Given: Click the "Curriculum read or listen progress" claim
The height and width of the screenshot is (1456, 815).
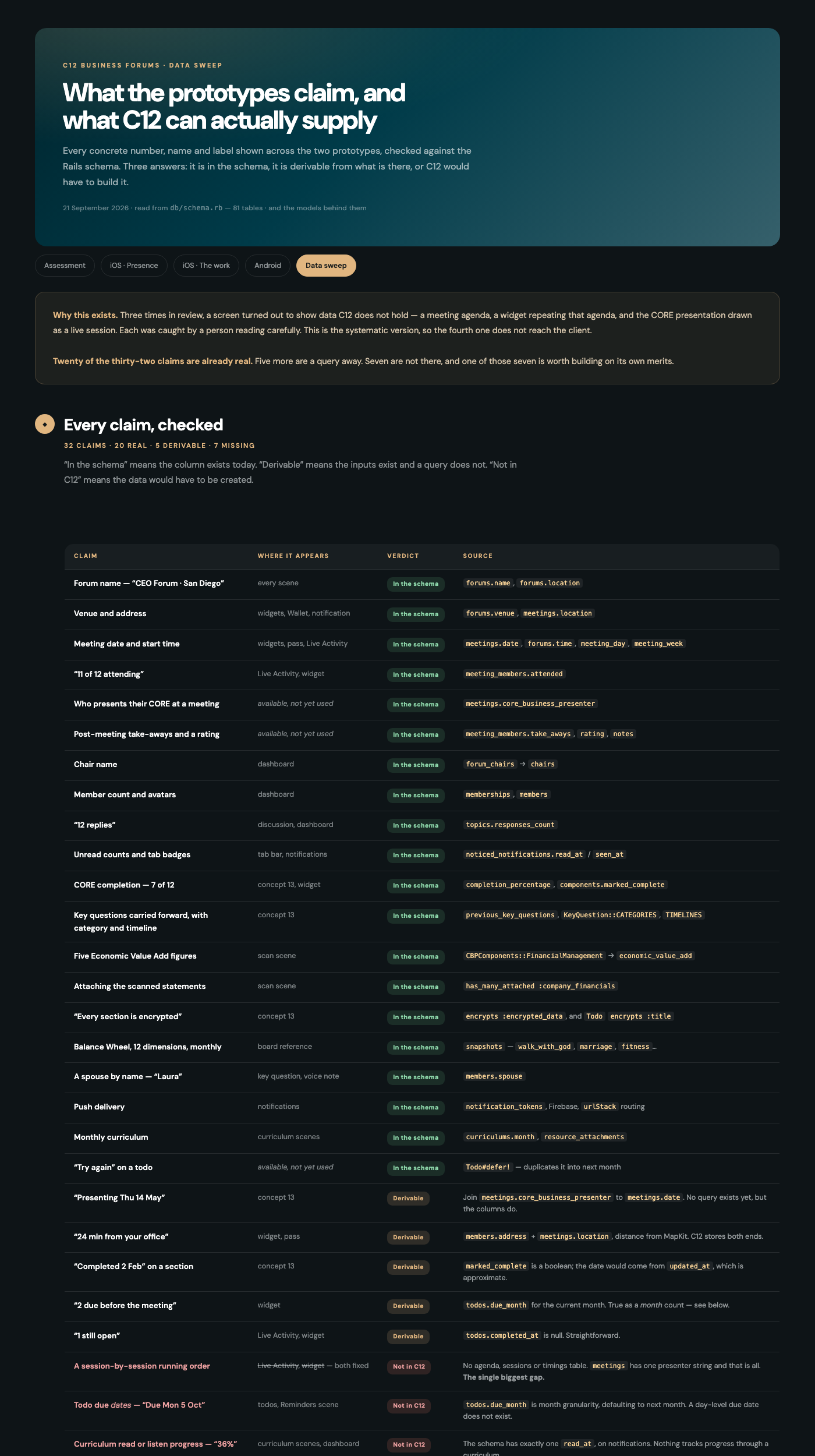Looking at the screenshot, I should (155, 1444).
